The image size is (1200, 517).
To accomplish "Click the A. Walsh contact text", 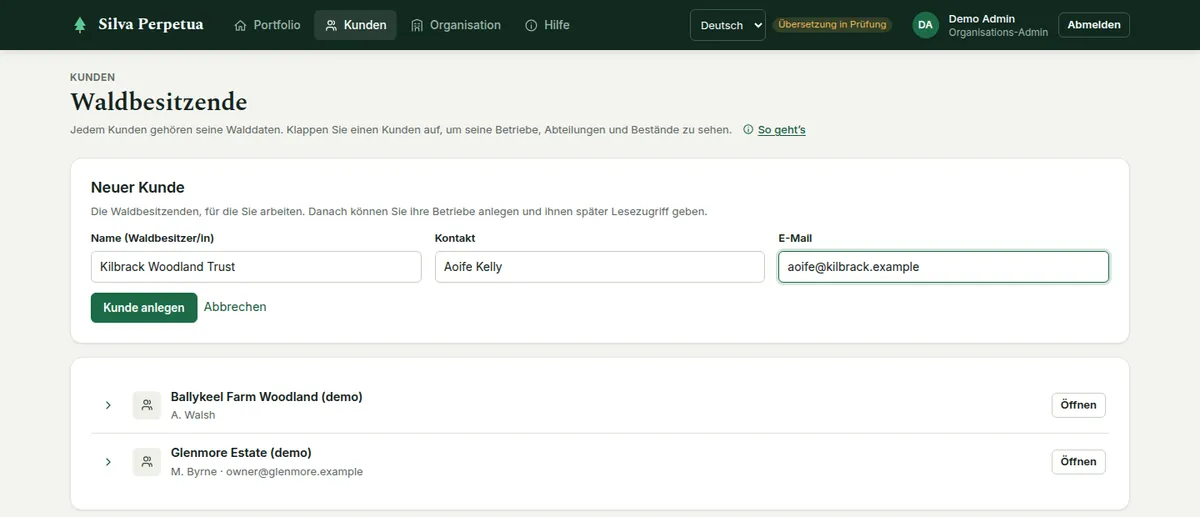I will 193,415.
